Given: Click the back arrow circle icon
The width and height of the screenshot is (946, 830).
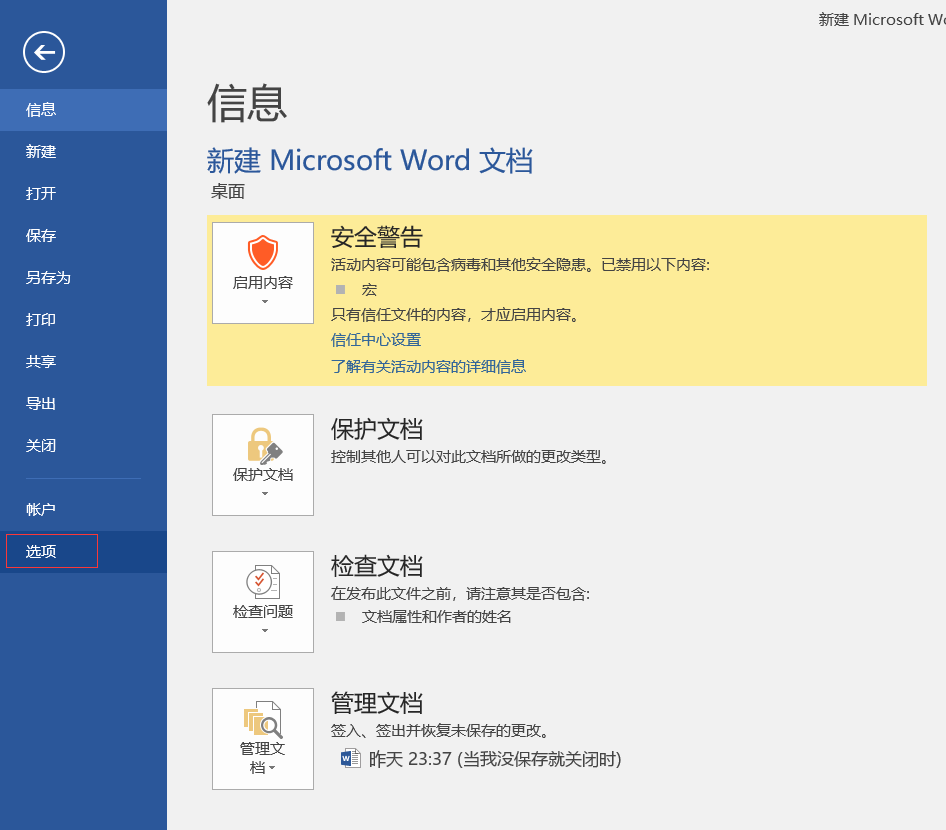Looking at the screenshot, I should tap(44, 52).
